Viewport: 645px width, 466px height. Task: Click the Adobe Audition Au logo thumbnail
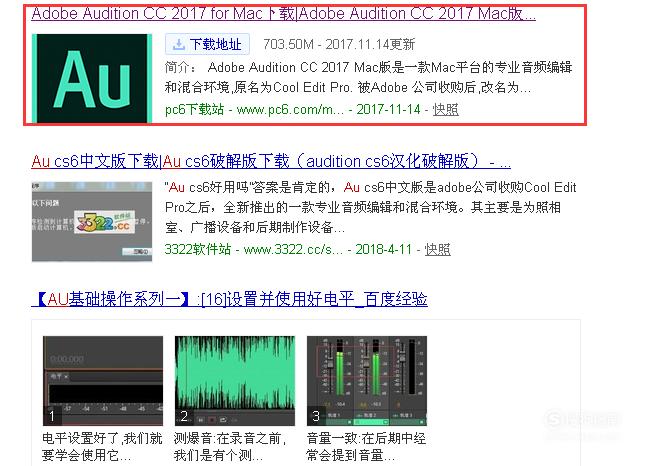[x=92, y=78]
